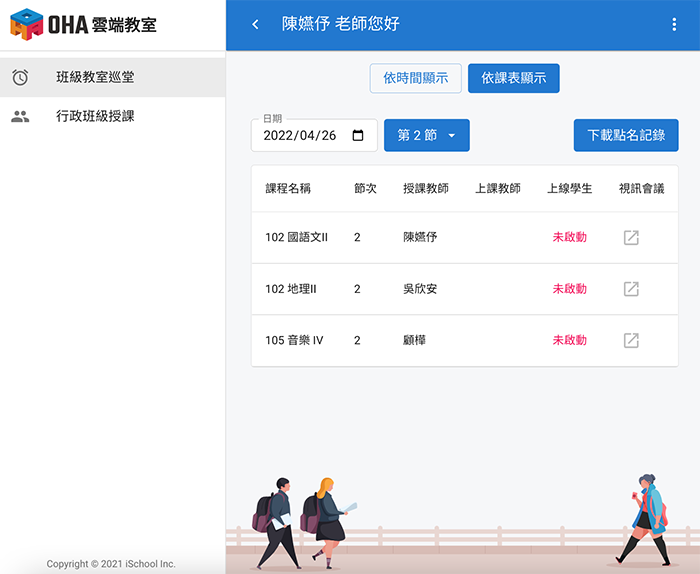Screen dimensions: 700x574
Task: Open the three-dot more options menu
Action: point(674,24)
